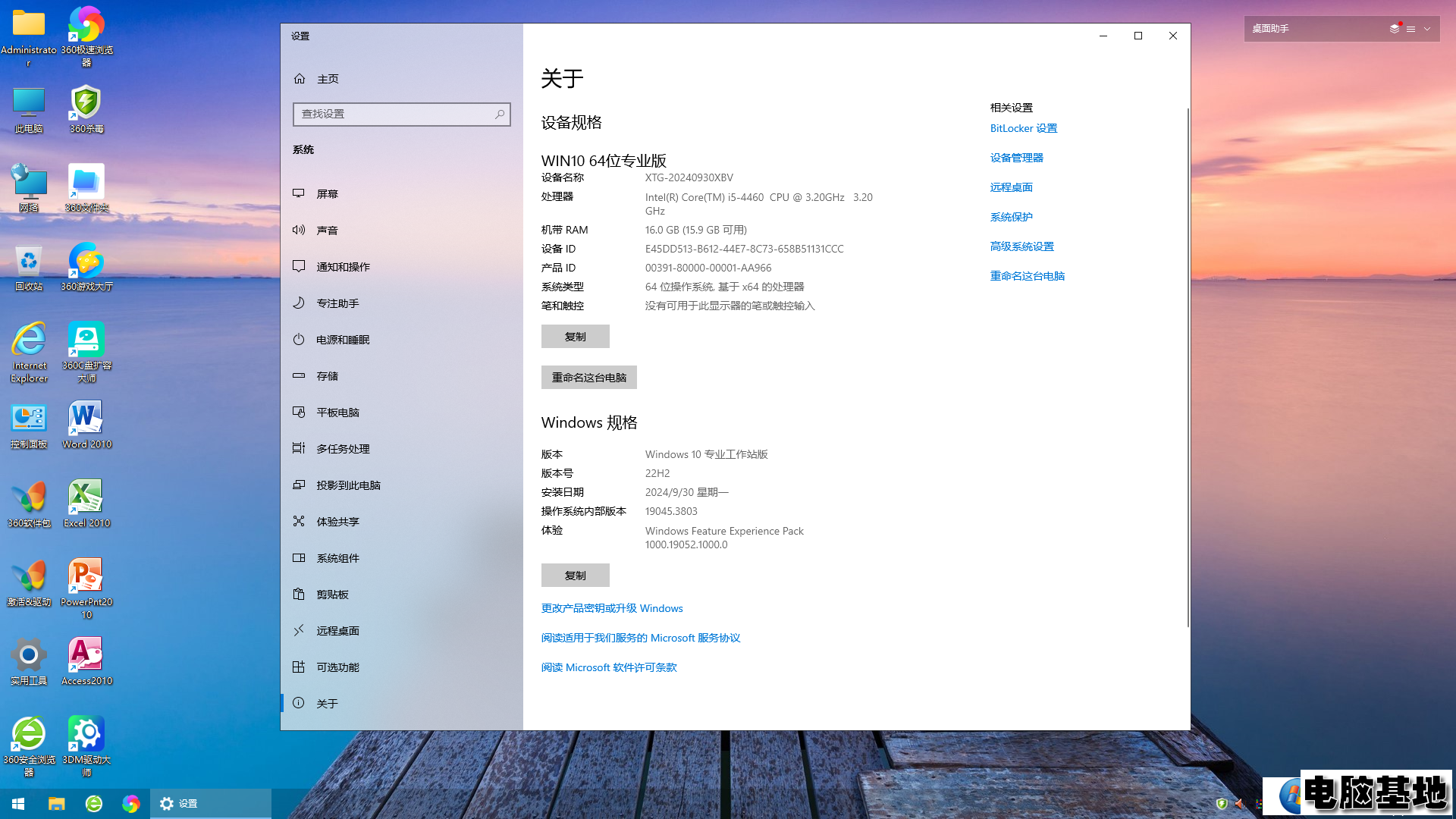Click 重命名这台电脑 related link

coord(1028,276)
